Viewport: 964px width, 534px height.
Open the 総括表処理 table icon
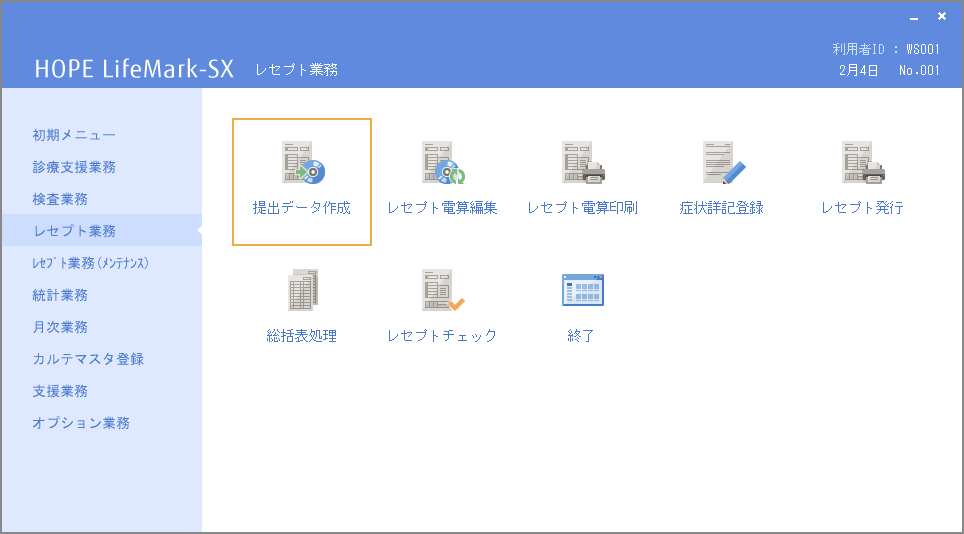pyautogui.click(x=302, y=289)
